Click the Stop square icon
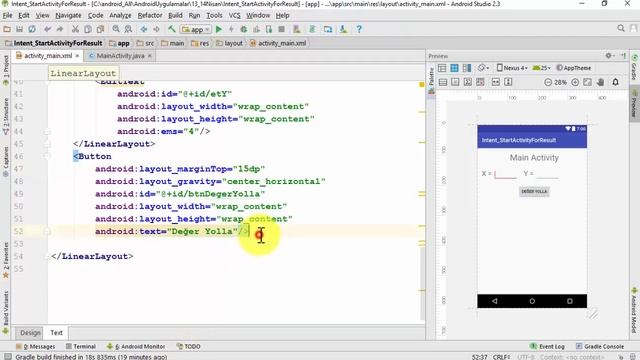This screenshot has height=360, width=640. (281, 29)
